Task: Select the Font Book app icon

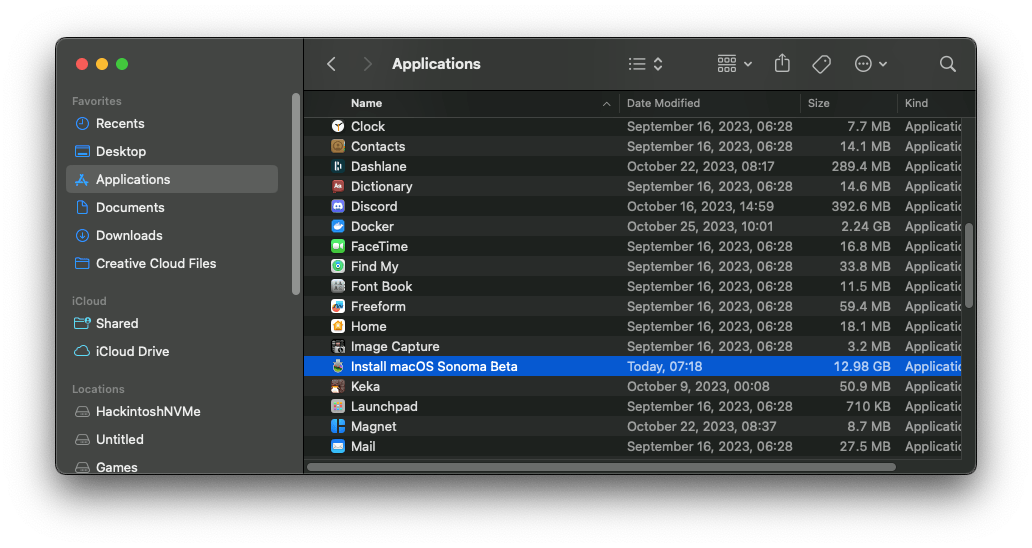Action: [x=338, y=286]
